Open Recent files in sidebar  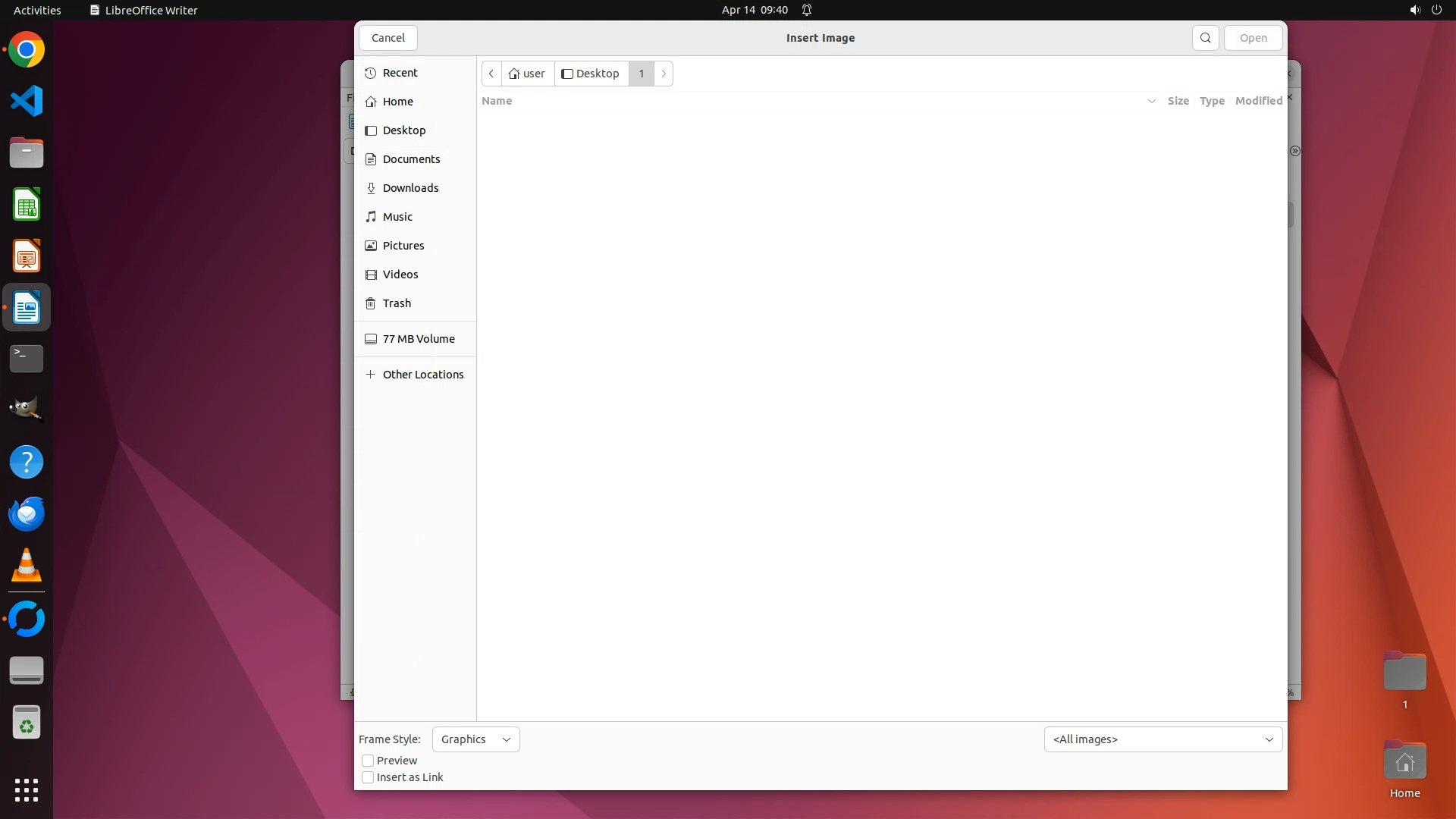(x=400, y=73)
